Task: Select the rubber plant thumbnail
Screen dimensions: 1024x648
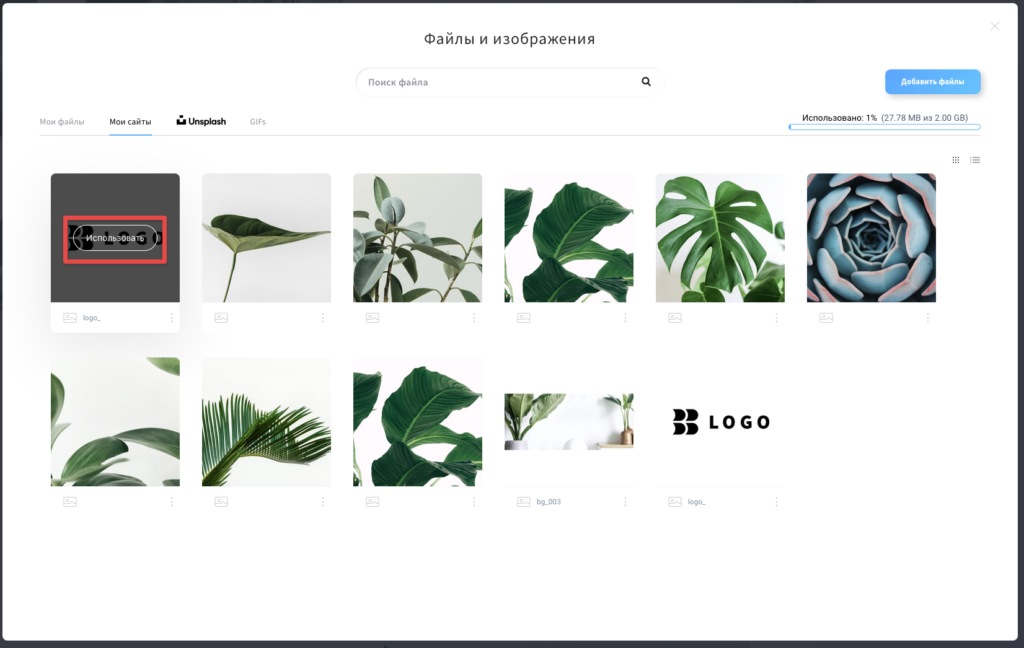Action: pyautogui.click(x=417, y=238)
